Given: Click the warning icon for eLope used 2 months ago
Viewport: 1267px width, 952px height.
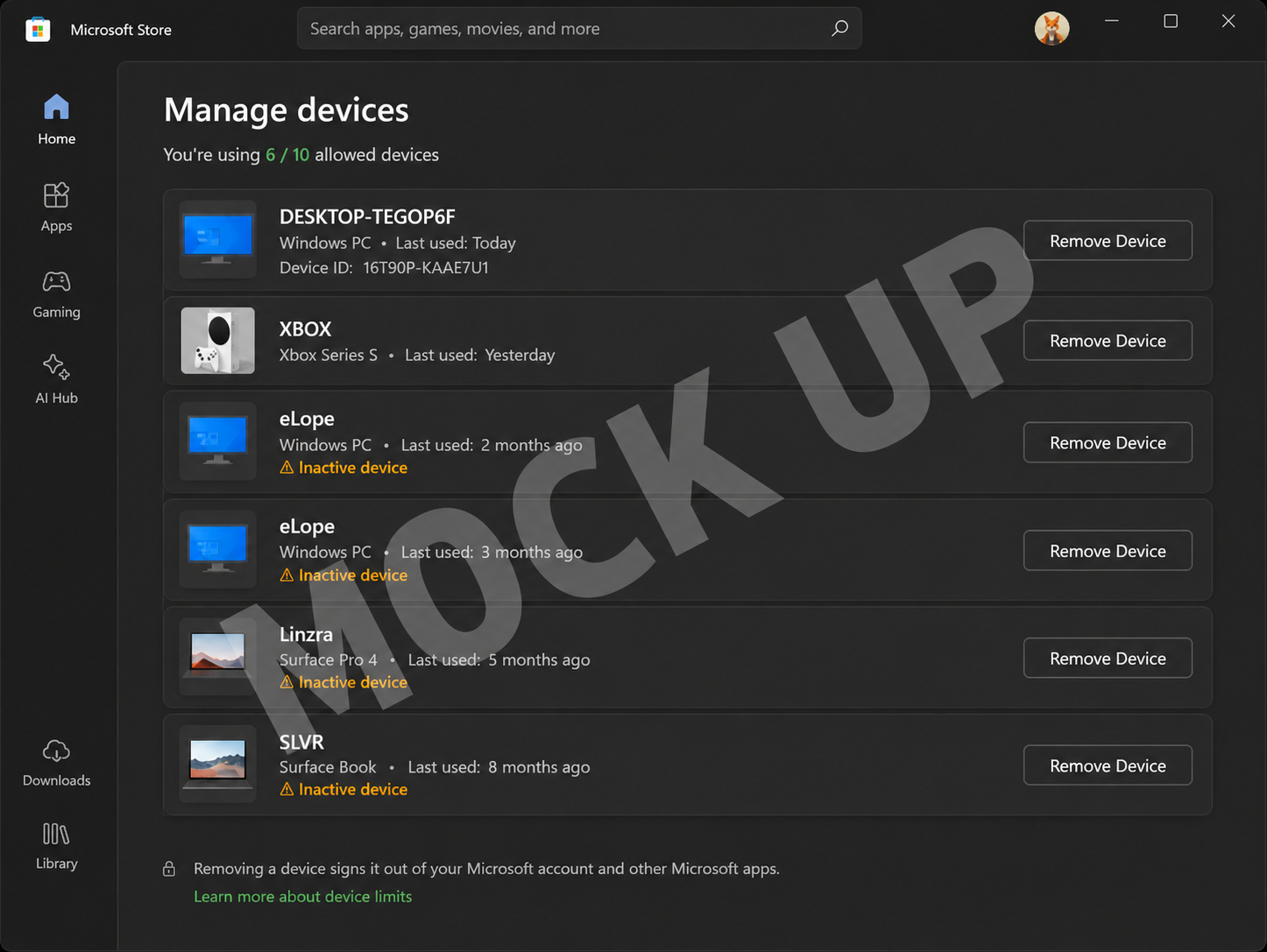Looking at the screenshot, I should point(287,468).
